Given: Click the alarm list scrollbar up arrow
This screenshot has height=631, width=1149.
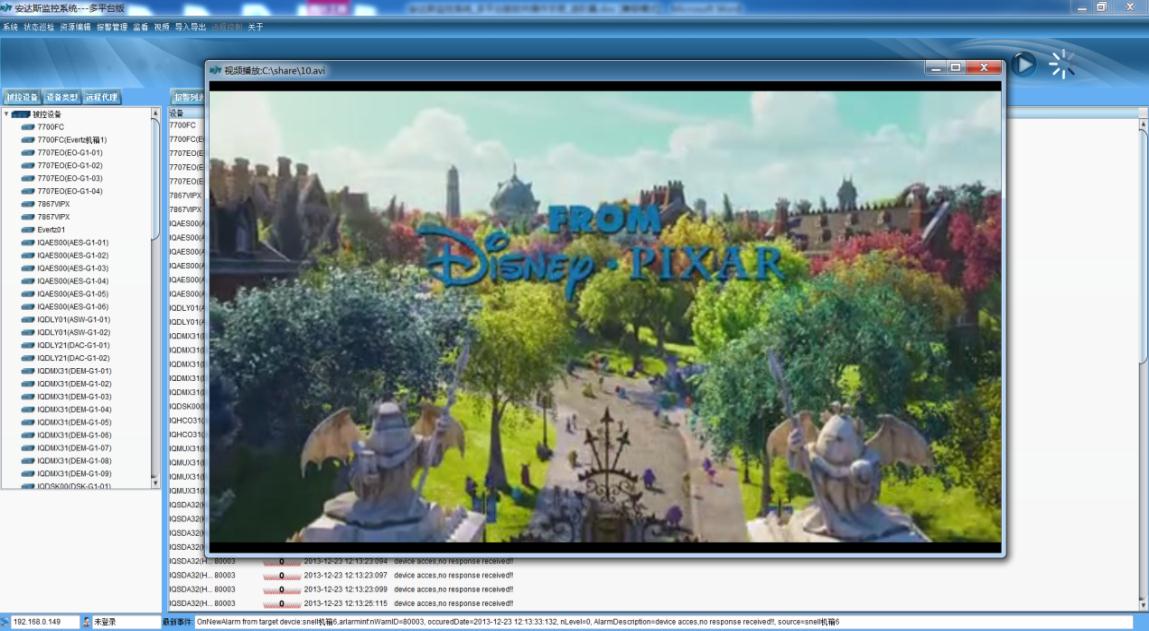Looking at the screenshot, I should click(x=1143, y=125).
